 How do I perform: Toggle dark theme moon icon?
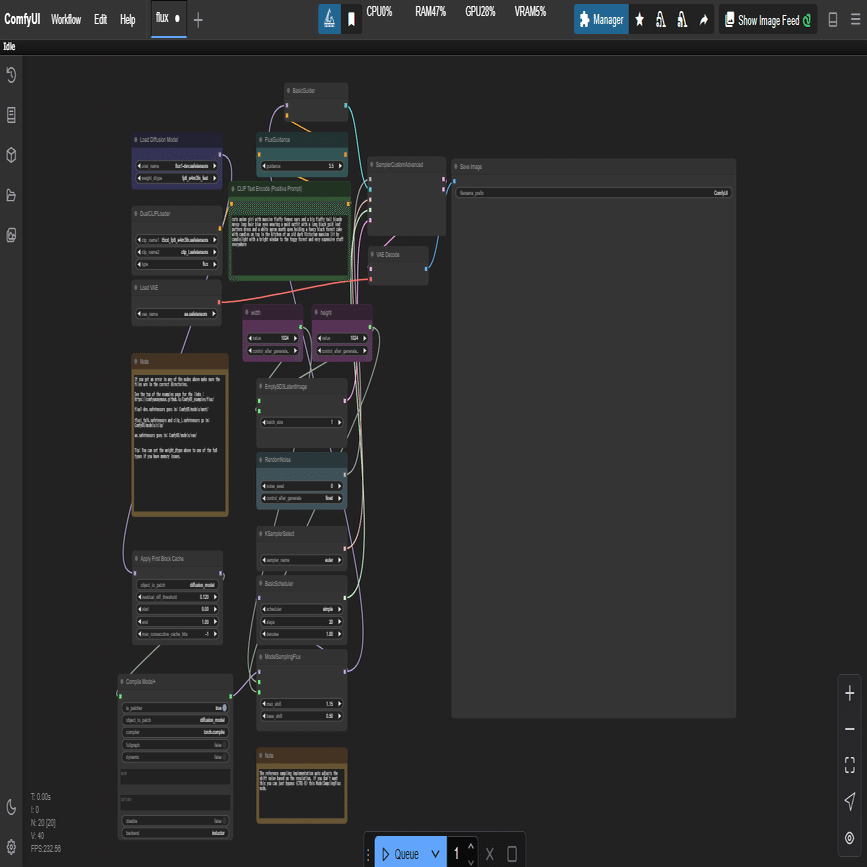pos(11,807)
